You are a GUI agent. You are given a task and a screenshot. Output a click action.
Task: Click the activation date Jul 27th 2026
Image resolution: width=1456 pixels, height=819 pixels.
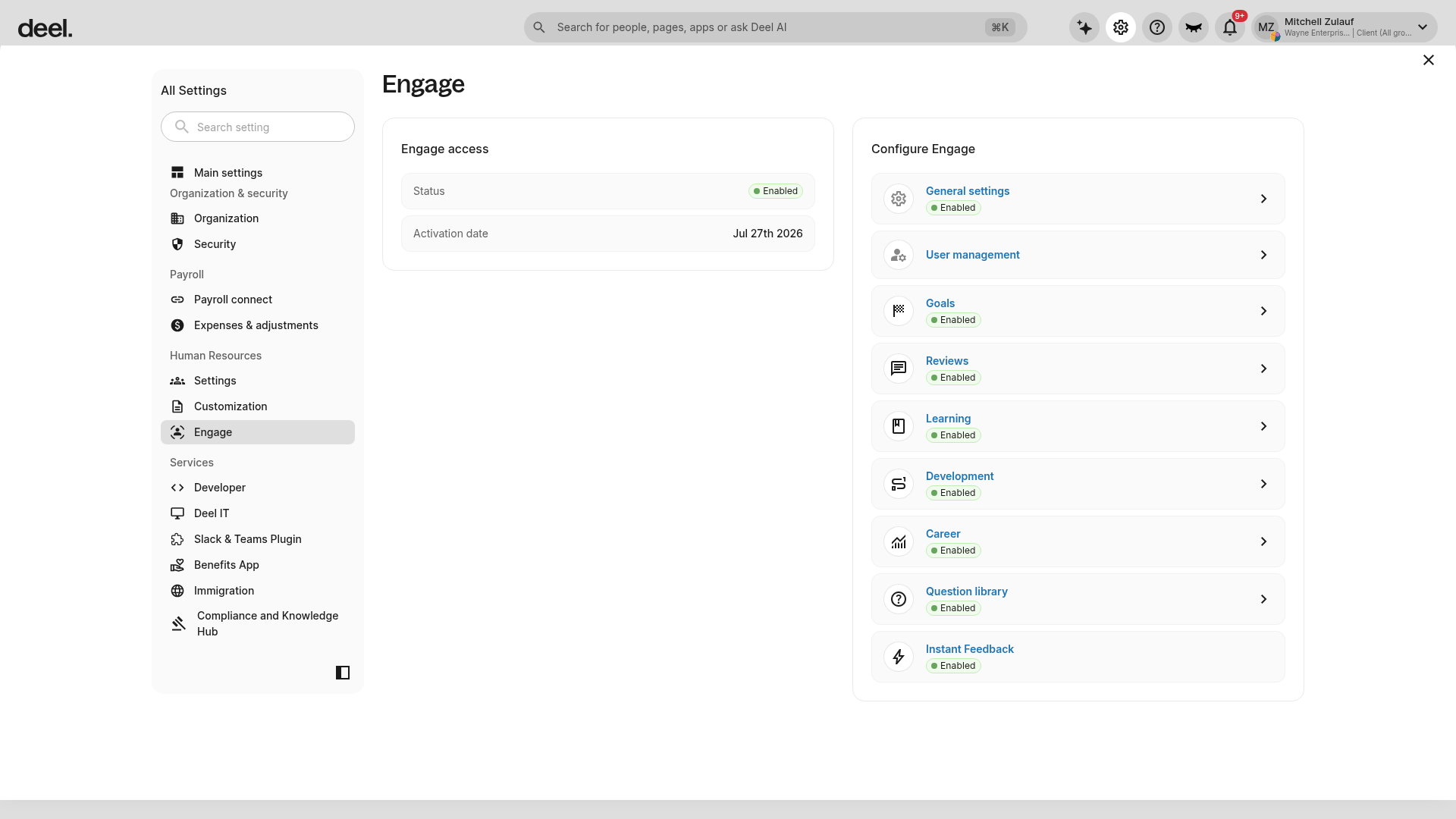click(x=767, y=234)
